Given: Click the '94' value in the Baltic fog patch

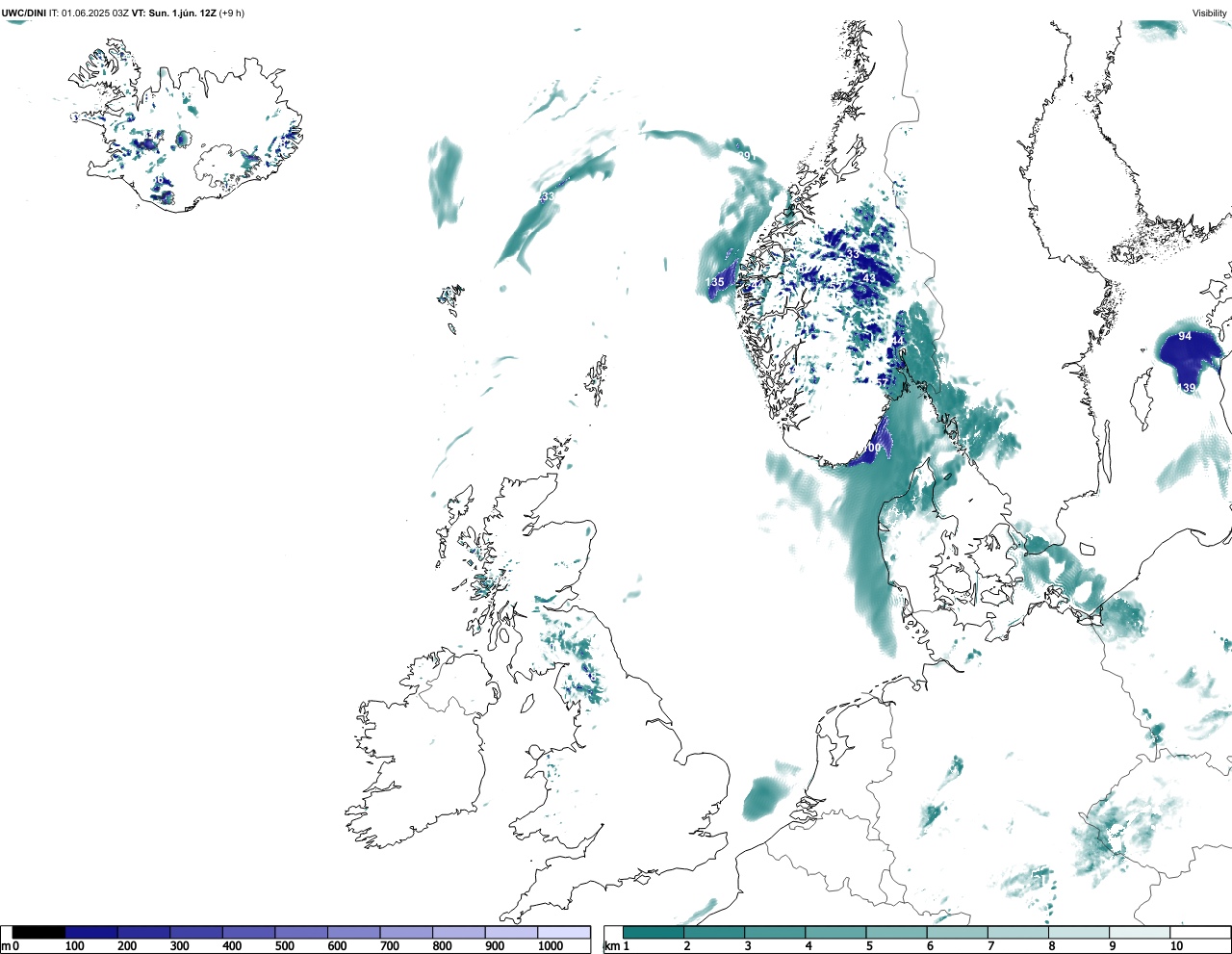Looking at the screenshot, I should 1185,336.
